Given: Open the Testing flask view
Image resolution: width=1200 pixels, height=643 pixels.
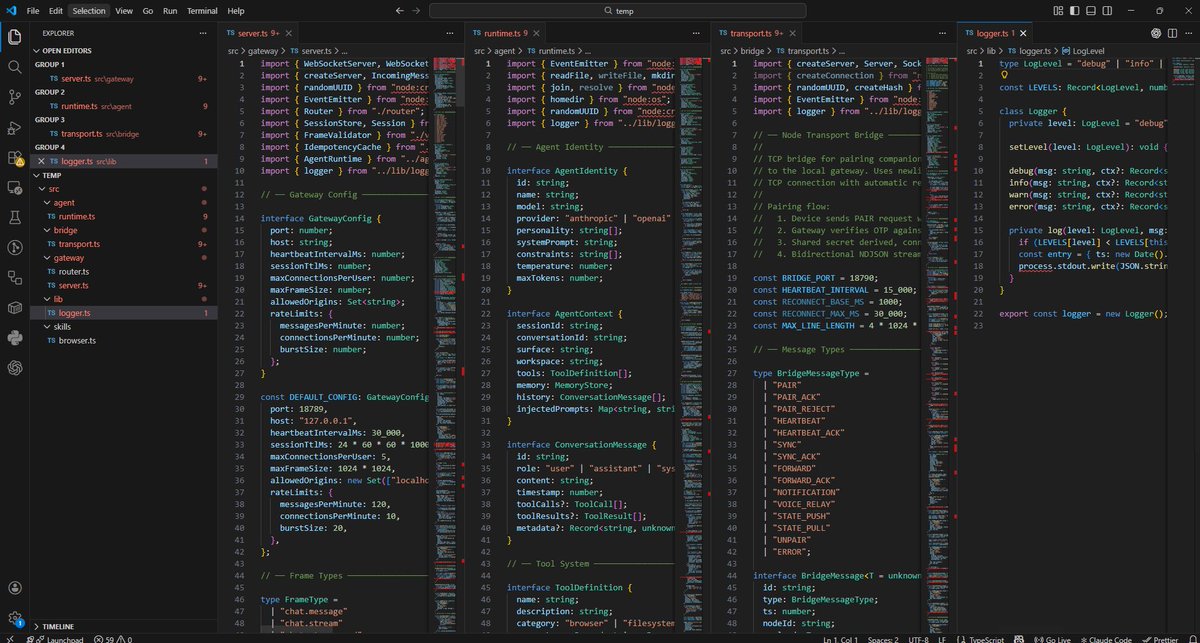Looking at the screenshot, I should point(15,217).
